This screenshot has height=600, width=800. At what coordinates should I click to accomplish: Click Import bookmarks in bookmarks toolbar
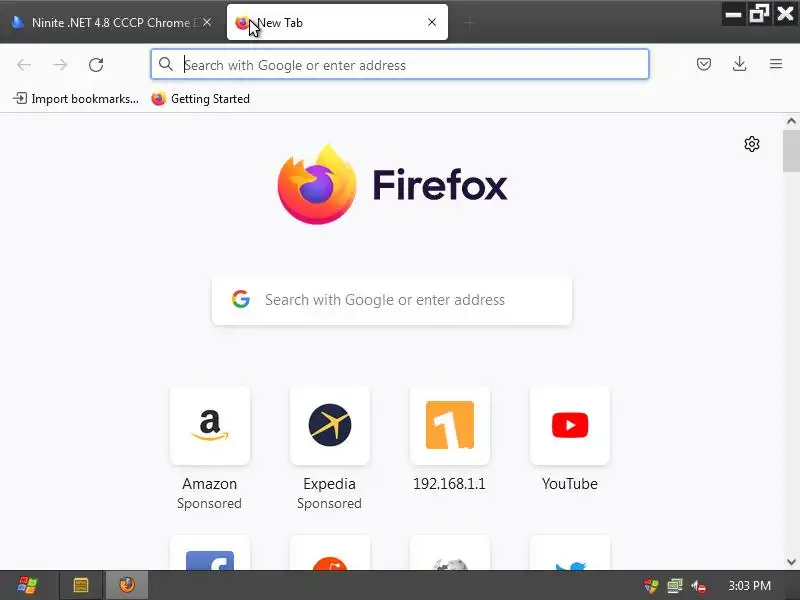tap(76, 98)
